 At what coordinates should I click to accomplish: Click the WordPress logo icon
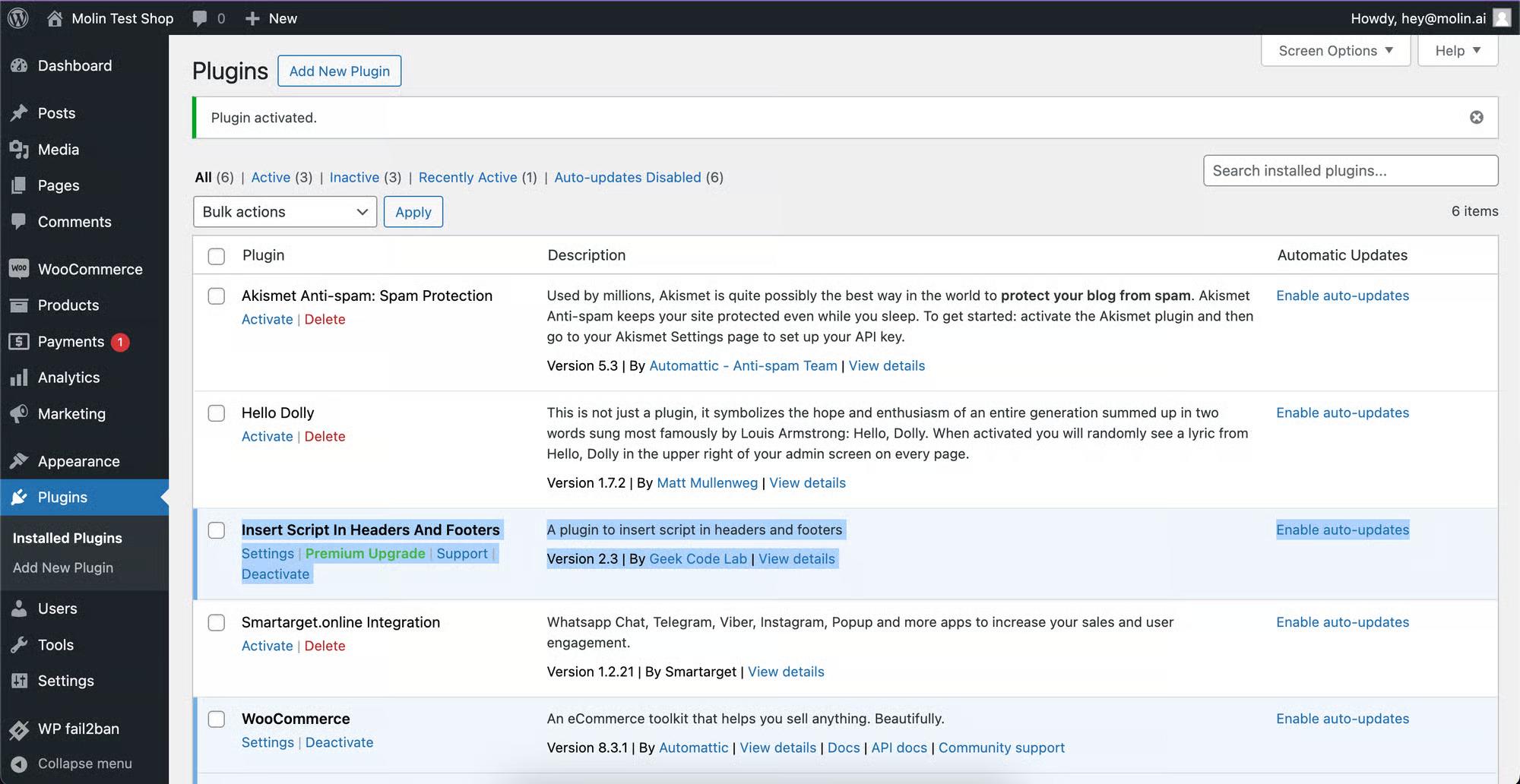pyautogui.click(x=18, y=18)
